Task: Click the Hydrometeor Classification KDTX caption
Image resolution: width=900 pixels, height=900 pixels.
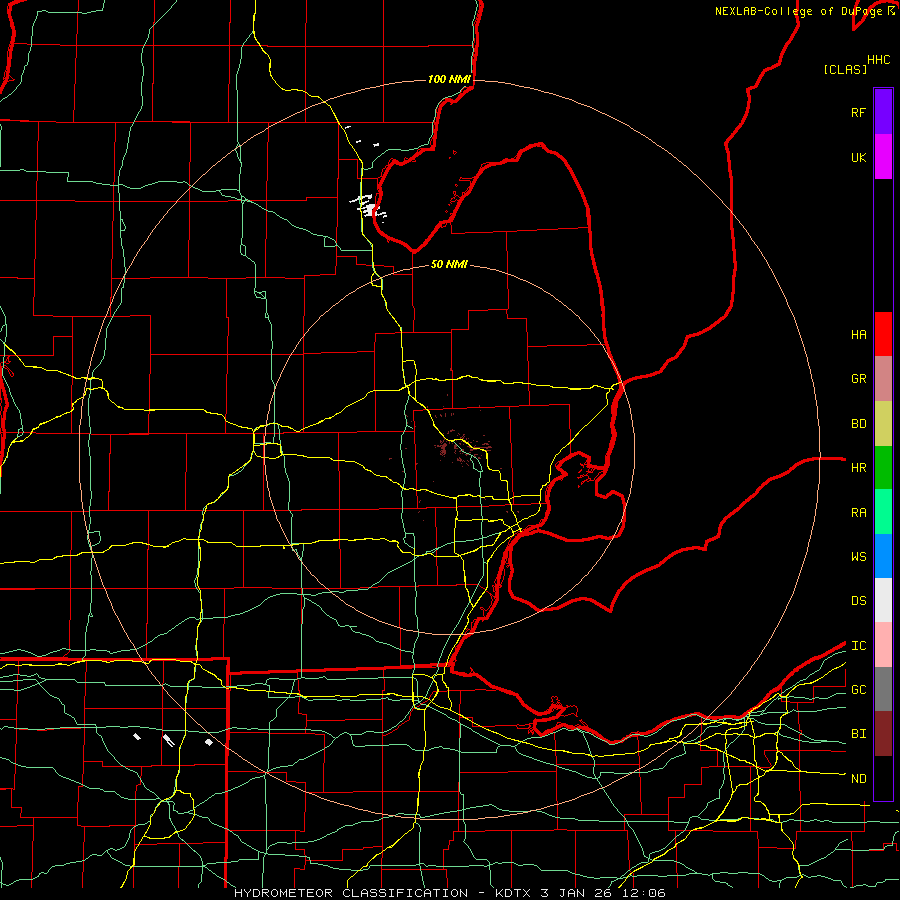Action: [x=449, y=893]
